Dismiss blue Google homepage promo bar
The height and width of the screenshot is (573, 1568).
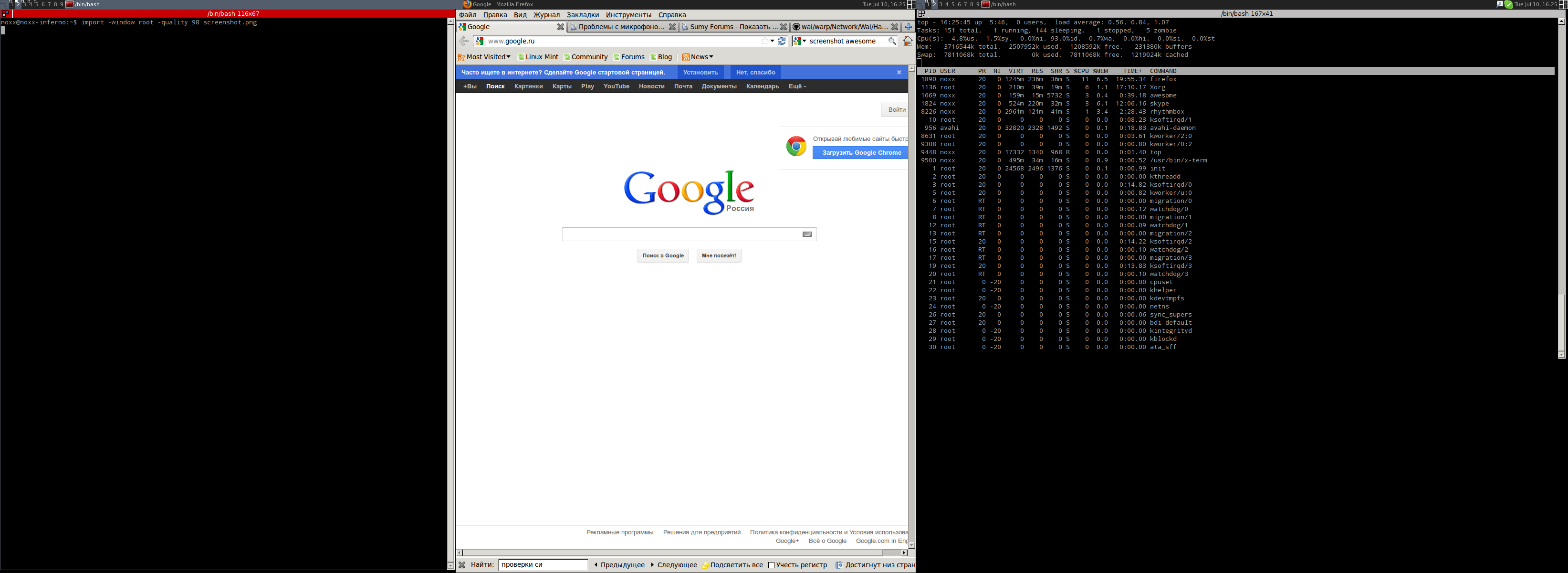coord(899,73)
